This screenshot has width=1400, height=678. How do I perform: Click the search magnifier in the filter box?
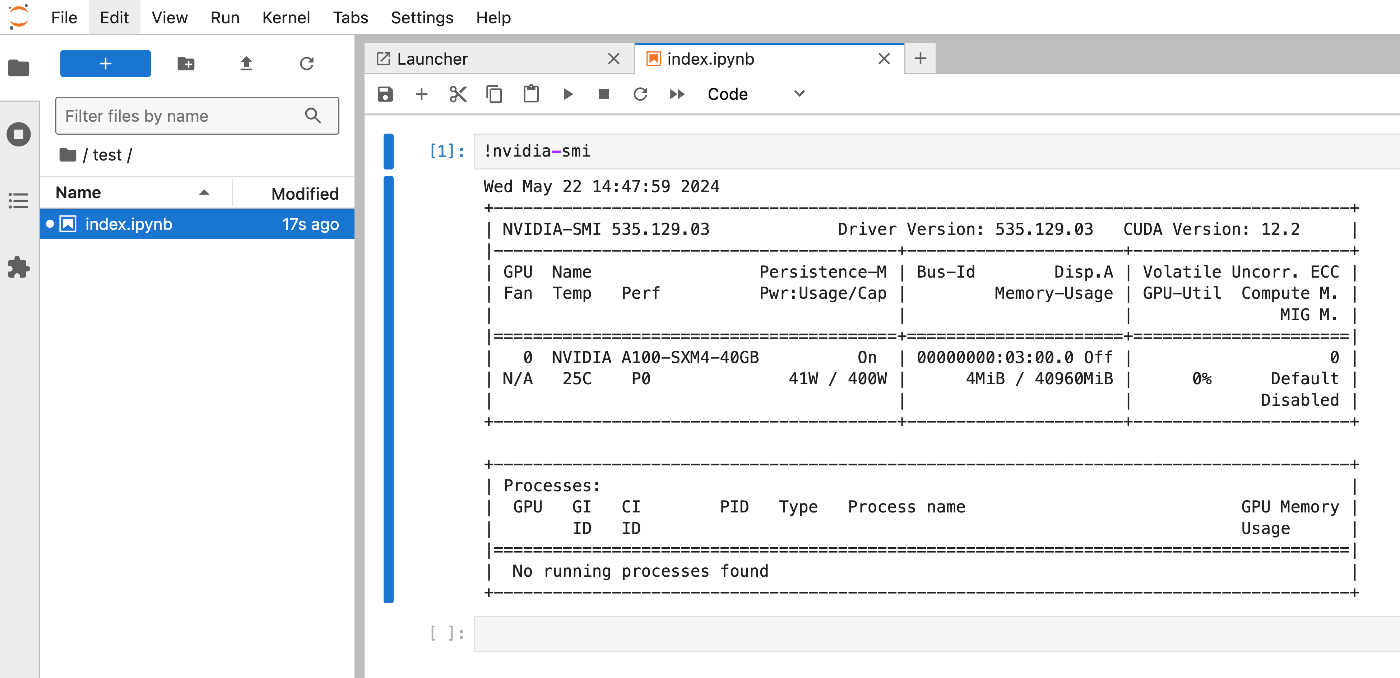313,116
